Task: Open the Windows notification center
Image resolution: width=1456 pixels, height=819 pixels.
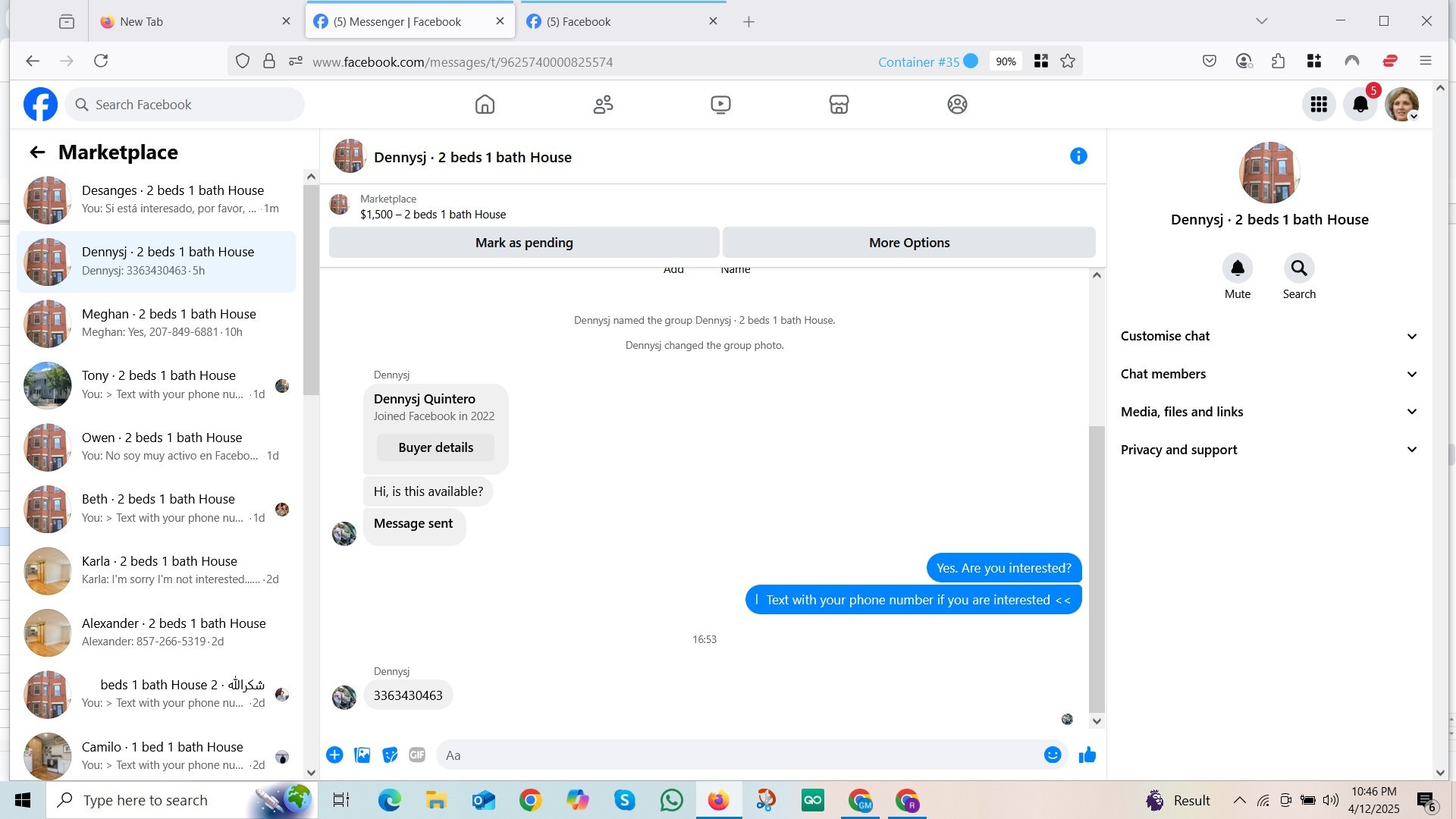Action: (1426, 800)
